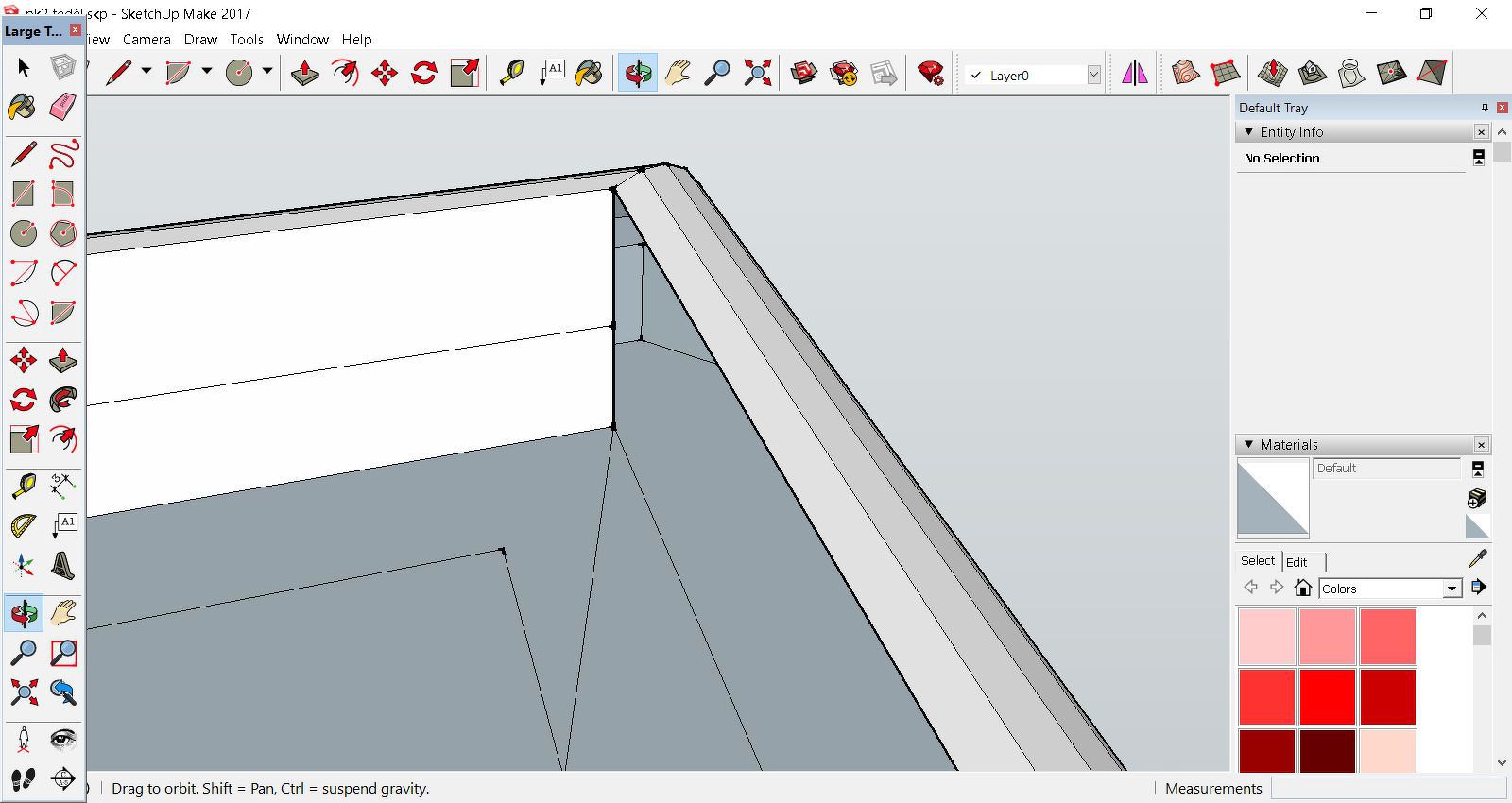The height and width of the screenshot is (803, 1512).
Task: Pick the Paint Bucket tool in left toolbar
Action: coord(24,107)
